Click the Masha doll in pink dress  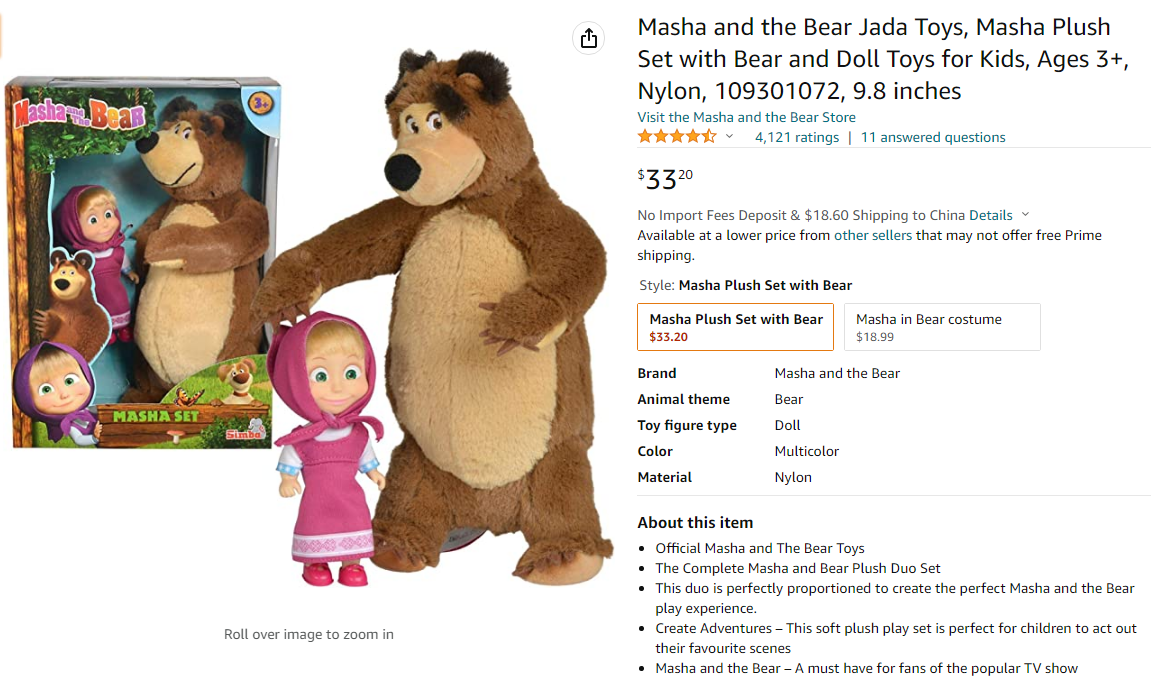point(328,450)
